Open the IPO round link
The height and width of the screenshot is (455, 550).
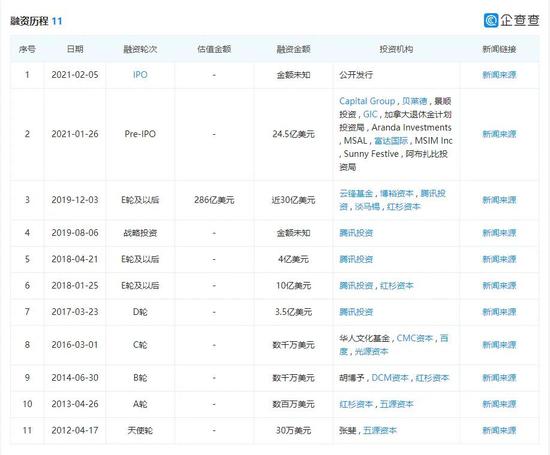[140, 75]
